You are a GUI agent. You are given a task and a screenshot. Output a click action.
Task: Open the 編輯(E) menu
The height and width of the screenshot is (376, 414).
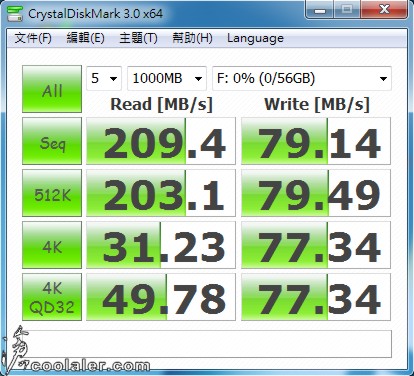[x=85, y=38]
